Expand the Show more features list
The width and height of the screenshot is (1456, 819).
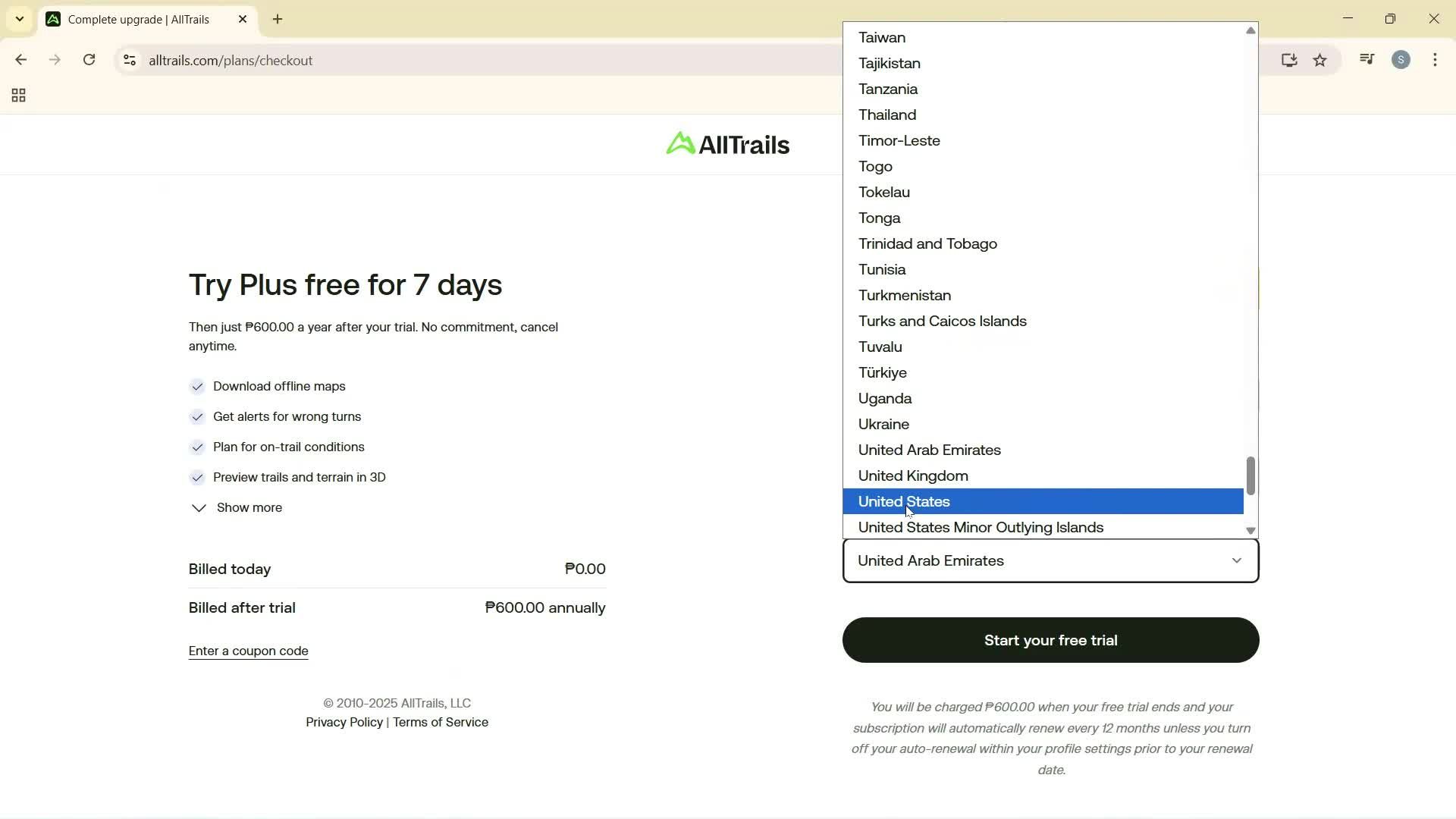tap(237, 508)
